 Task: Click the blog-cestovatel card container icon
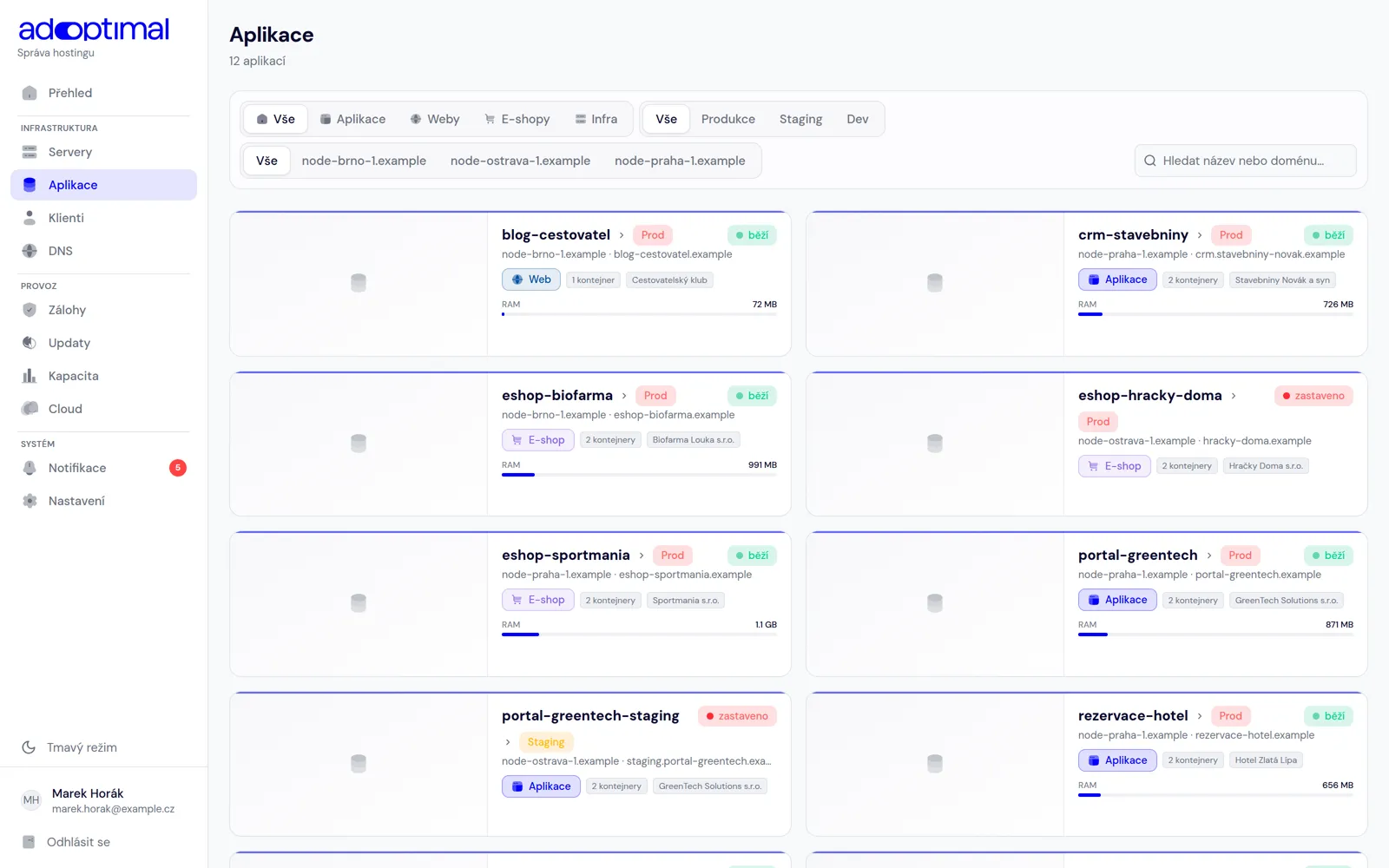point(359,283)
